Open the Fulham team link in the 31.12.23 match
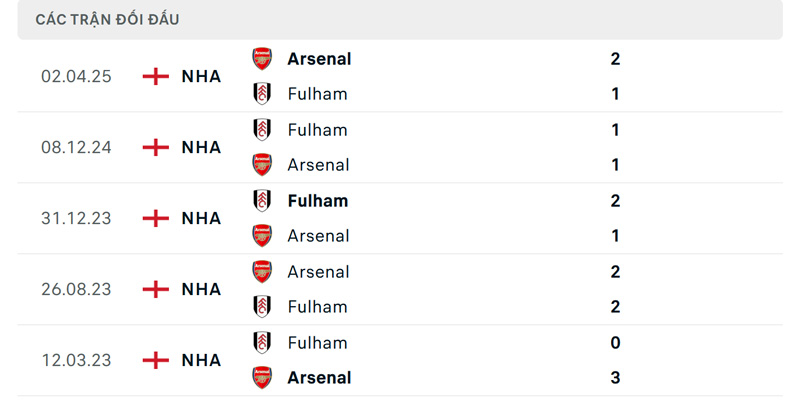 [318, 201]
